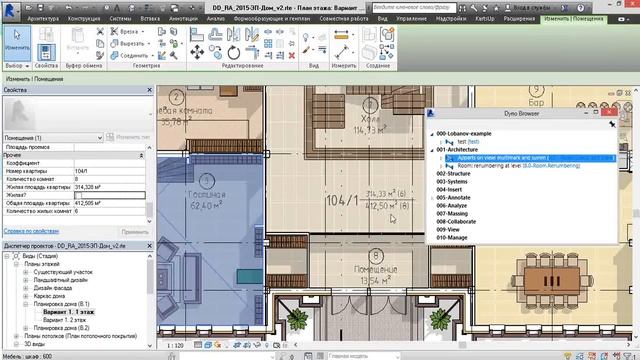Click the Dyno Browser pin icon

click(612, 124)
